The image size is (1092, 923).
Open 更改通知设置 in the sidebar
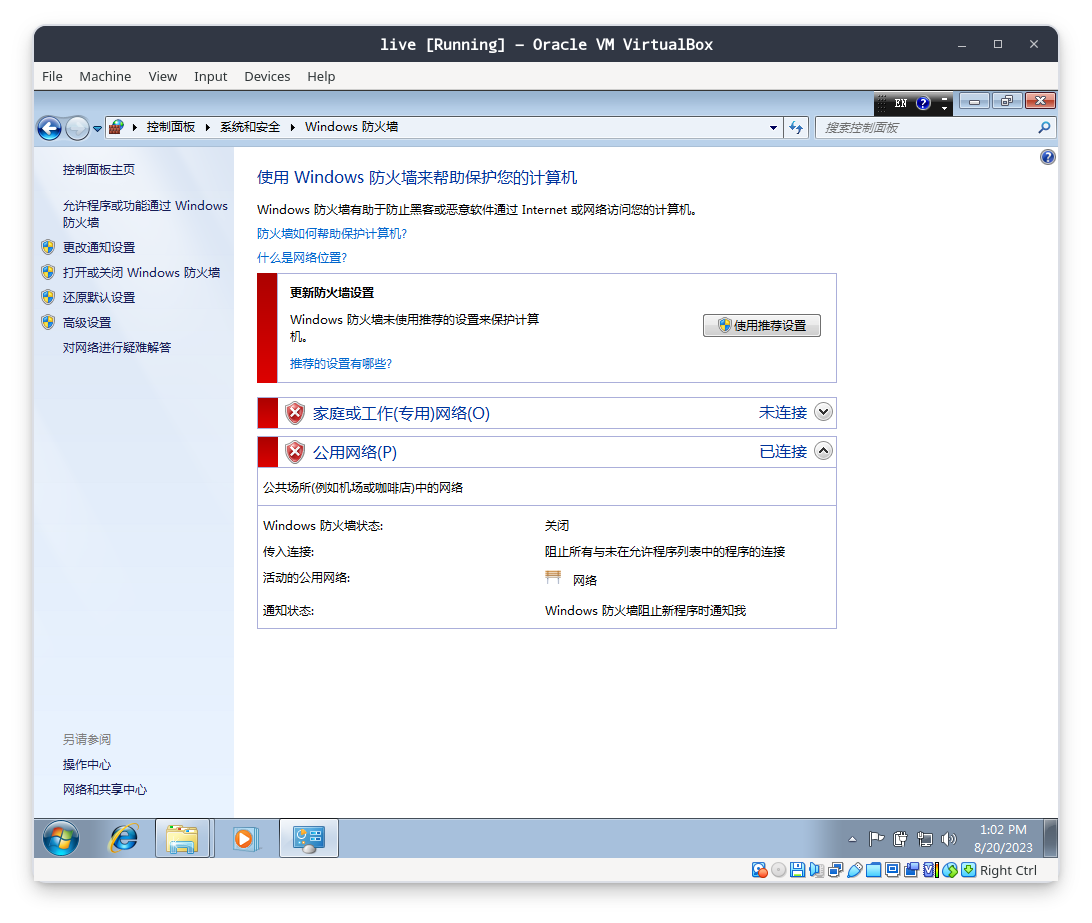point(99,247)
